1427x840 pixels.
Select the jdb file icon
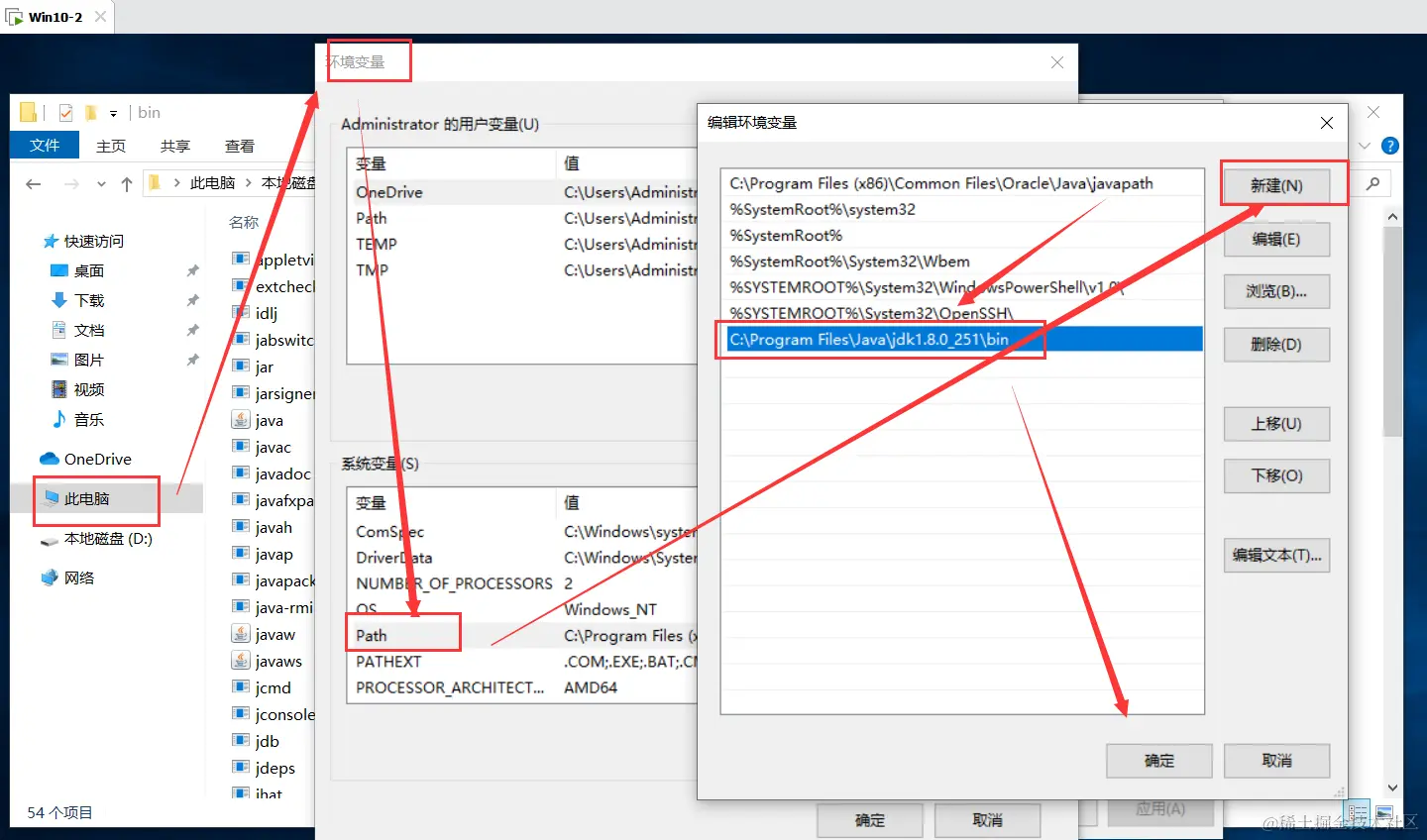(240, 741)
